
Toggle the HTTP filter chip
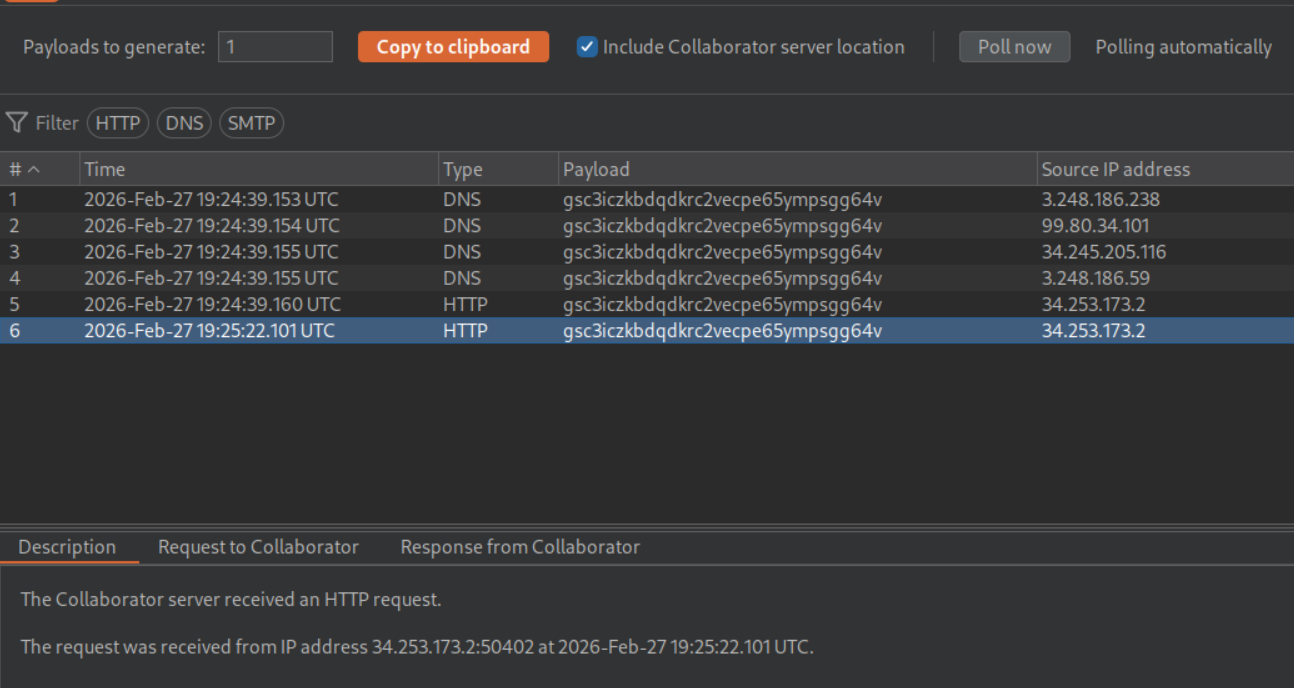[x=118, y=123]
